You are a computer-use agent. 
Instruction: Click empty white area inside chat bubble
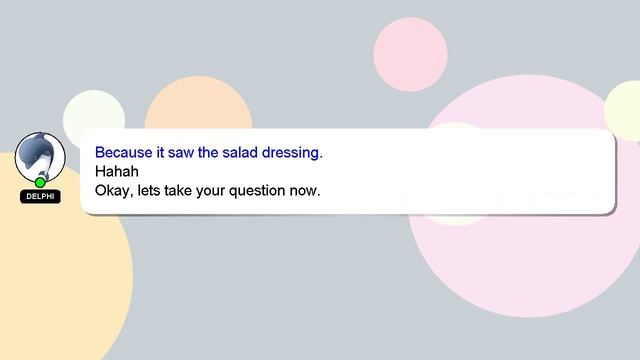[x=469, y=171]
